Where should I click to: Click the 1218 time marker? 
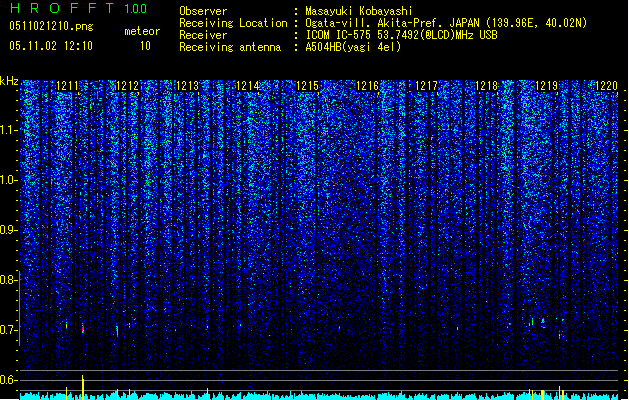click(x=487, y=86)
